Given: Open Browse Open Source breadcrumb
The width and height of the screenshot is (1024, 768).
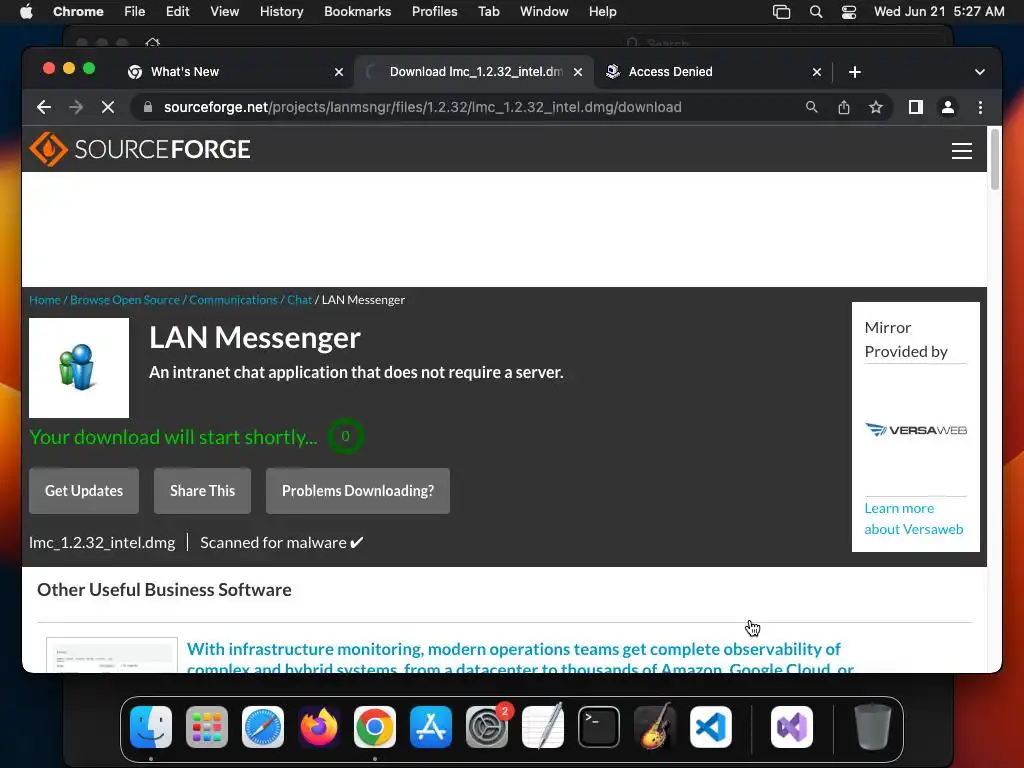Looking at the screenshot, I should [125, 300].
